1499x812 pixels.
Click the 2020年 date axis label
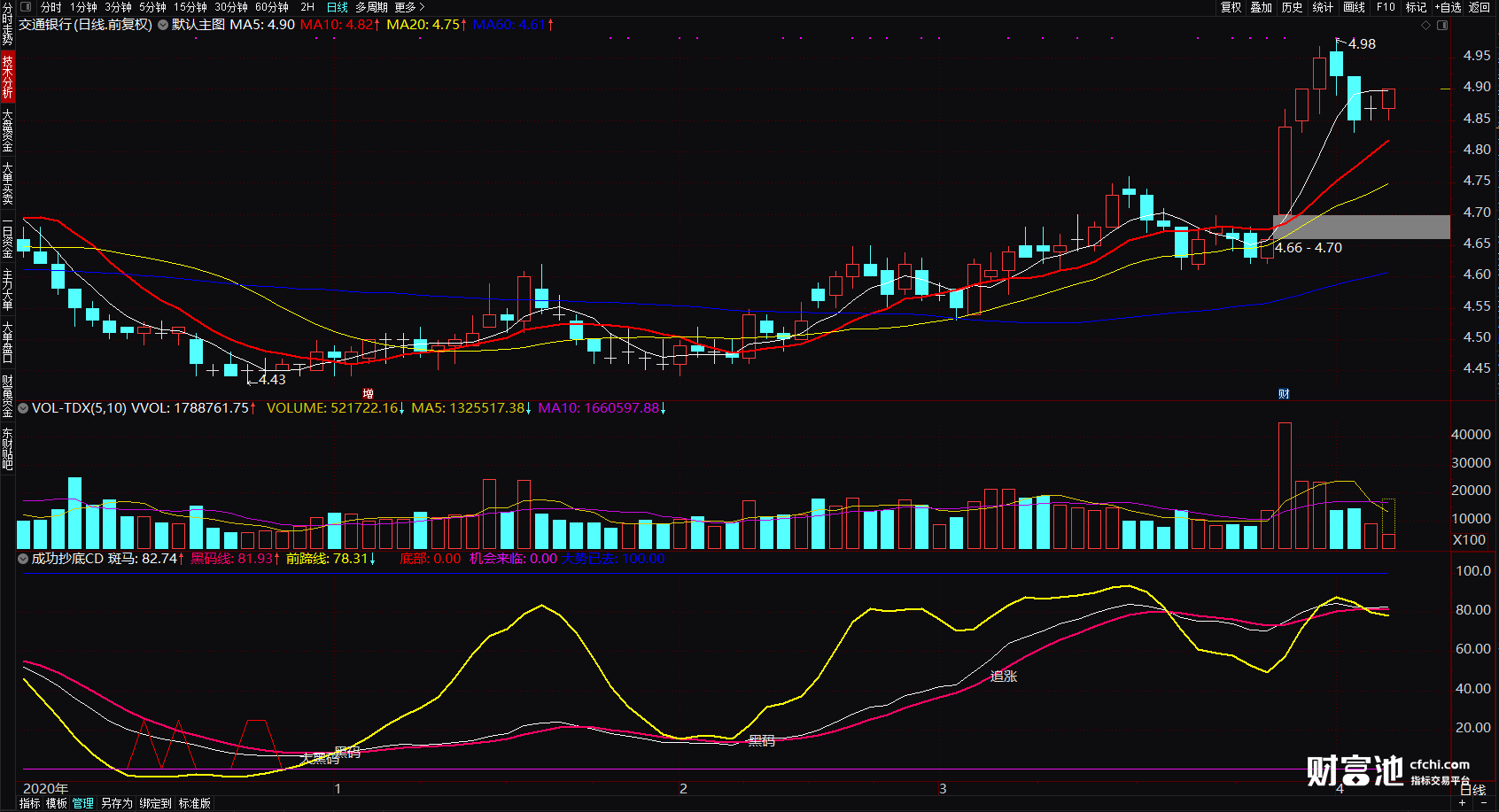(45, 788)
